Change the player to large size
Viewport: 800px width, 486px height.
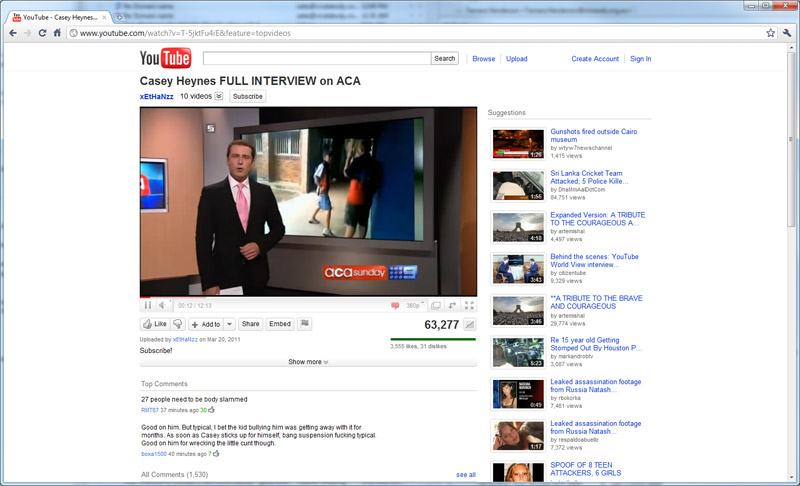tap(436, 305)
